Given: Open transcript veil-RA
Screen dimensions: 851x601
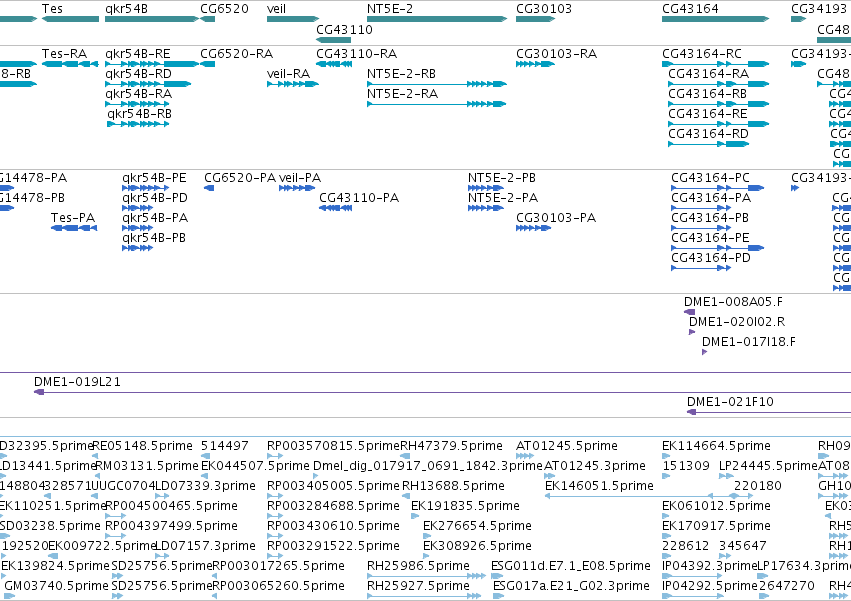Looking at the screenshot, I should 293,84.
